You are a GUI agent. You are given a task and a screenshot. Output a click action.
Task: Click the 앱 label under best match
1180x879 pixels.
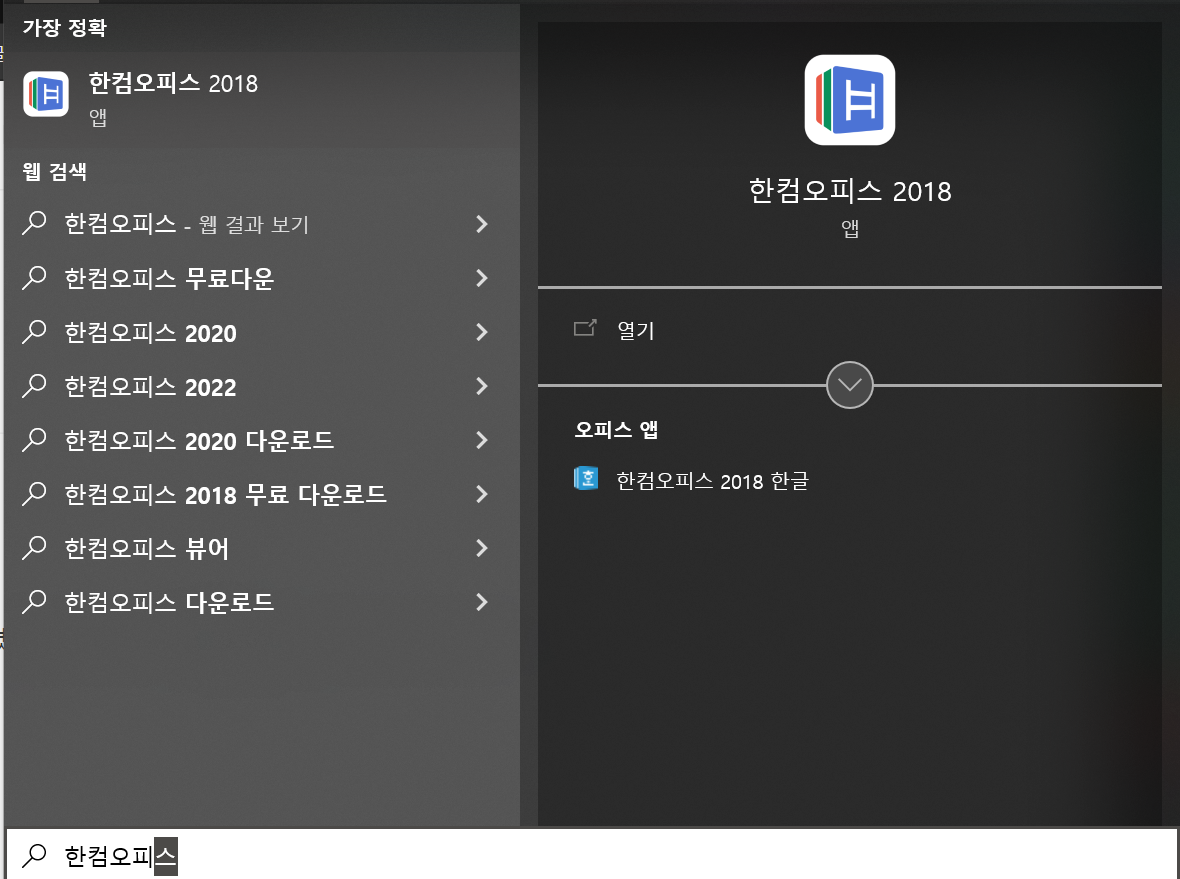[x=98, y=117]
